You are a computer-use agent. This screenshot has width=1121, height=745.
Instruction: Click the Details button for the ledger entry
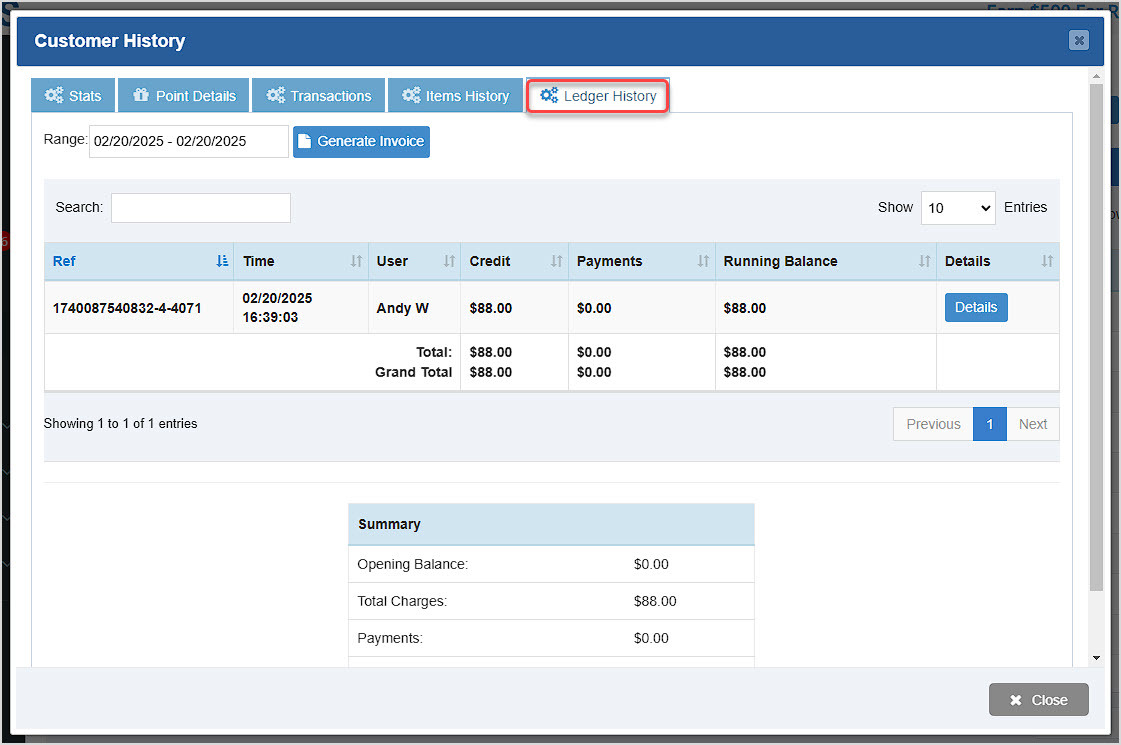point(975,307)
